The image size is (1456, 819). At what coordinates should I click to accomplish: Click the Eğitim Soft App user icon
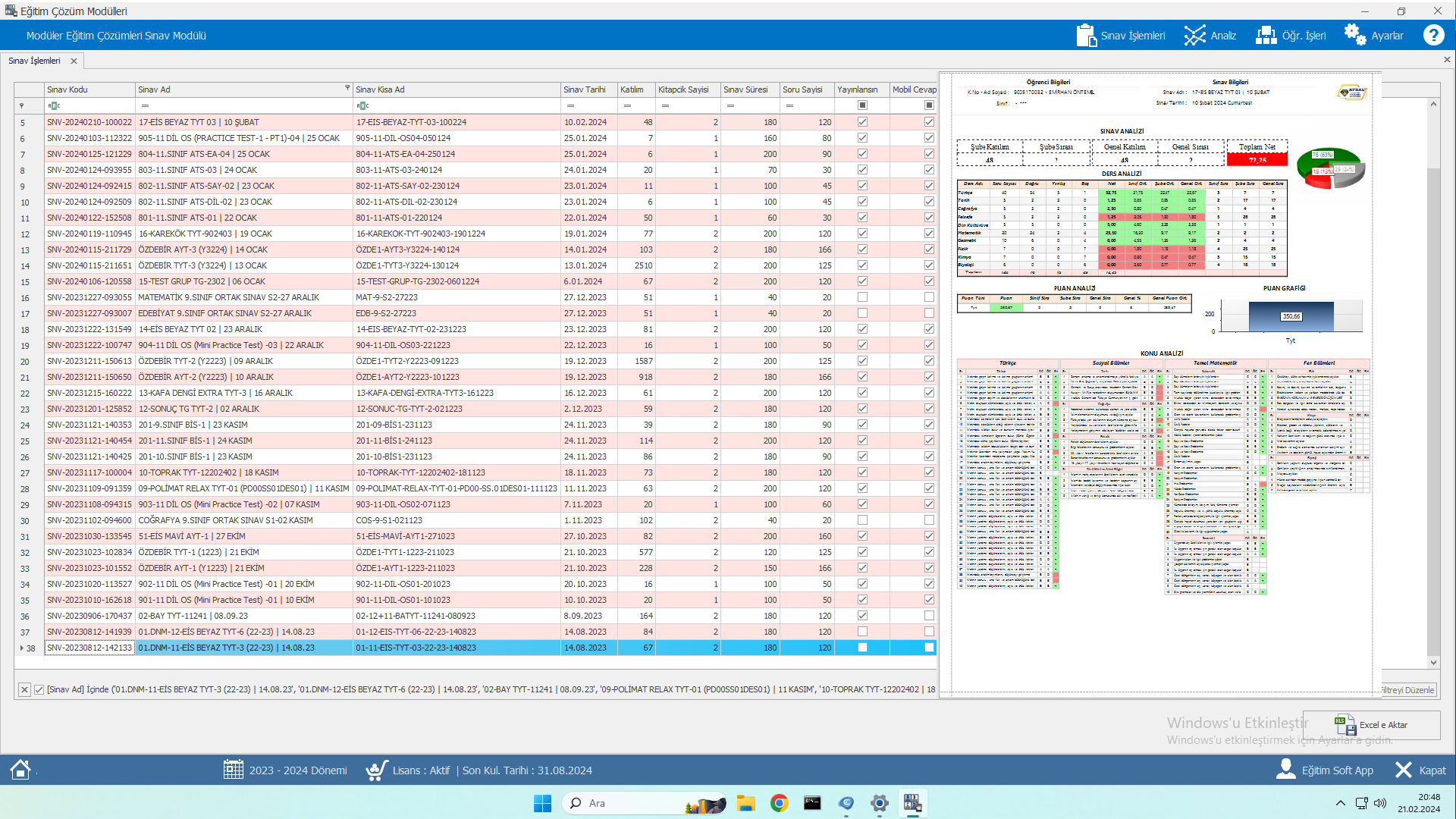pos(1286,770)
